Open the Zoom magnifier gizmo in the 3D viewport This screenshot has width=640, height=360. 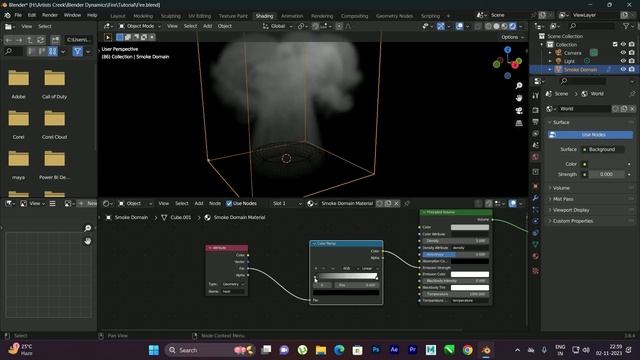coord(519,85)
